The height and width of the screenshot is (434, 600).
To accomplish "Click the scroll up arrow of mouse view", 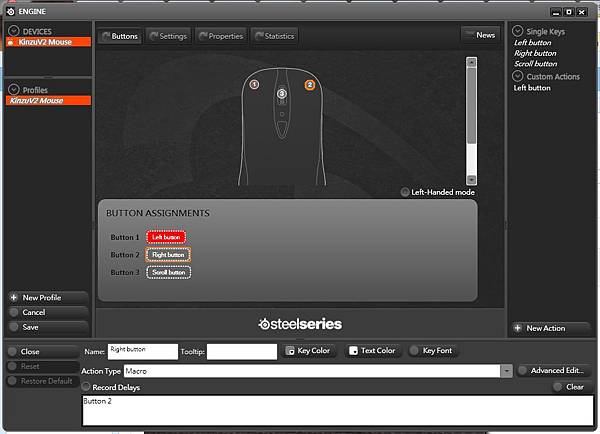I will [471, 62].
